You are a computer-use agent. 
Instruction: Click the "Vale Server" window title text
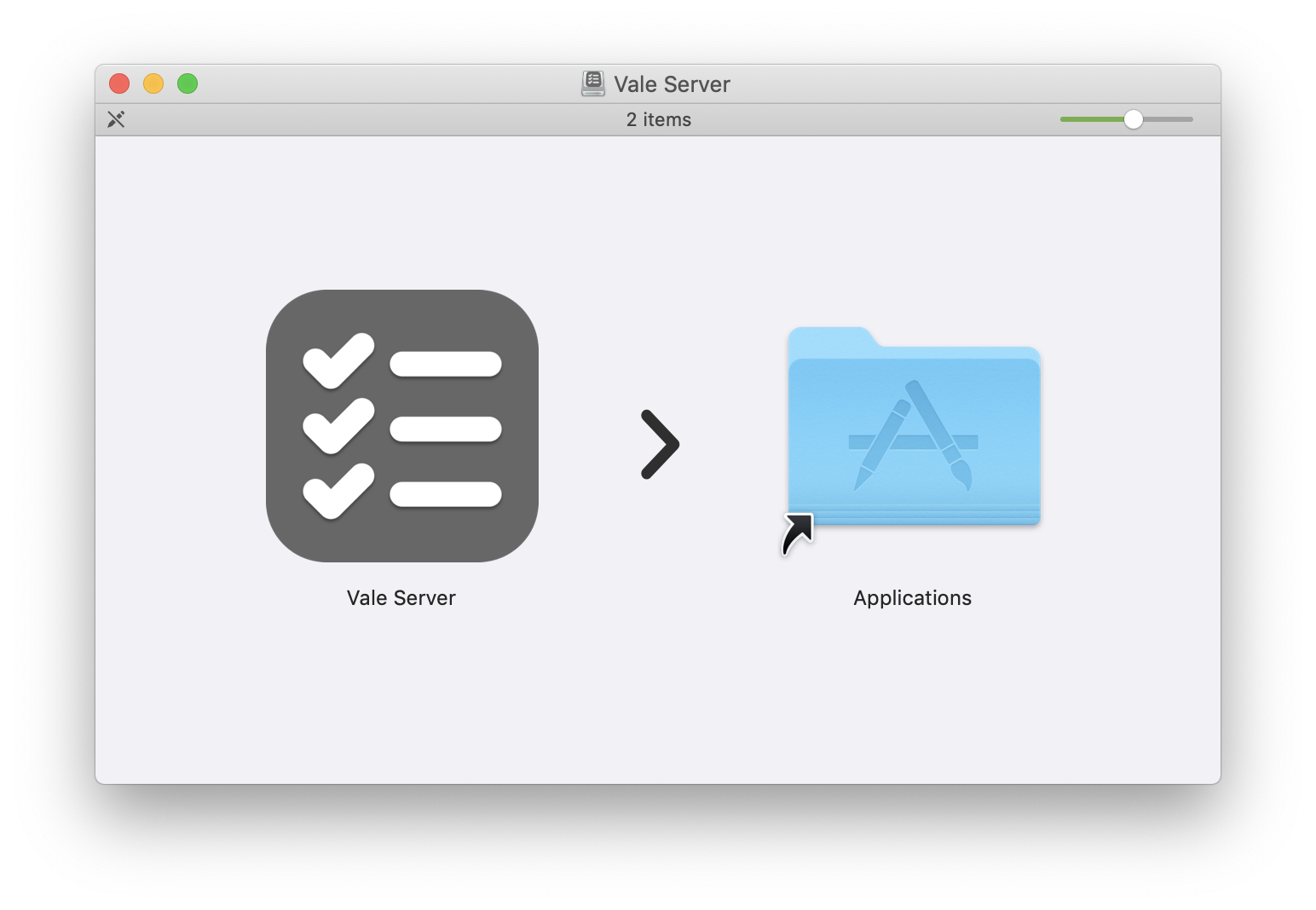click(672, 84)
